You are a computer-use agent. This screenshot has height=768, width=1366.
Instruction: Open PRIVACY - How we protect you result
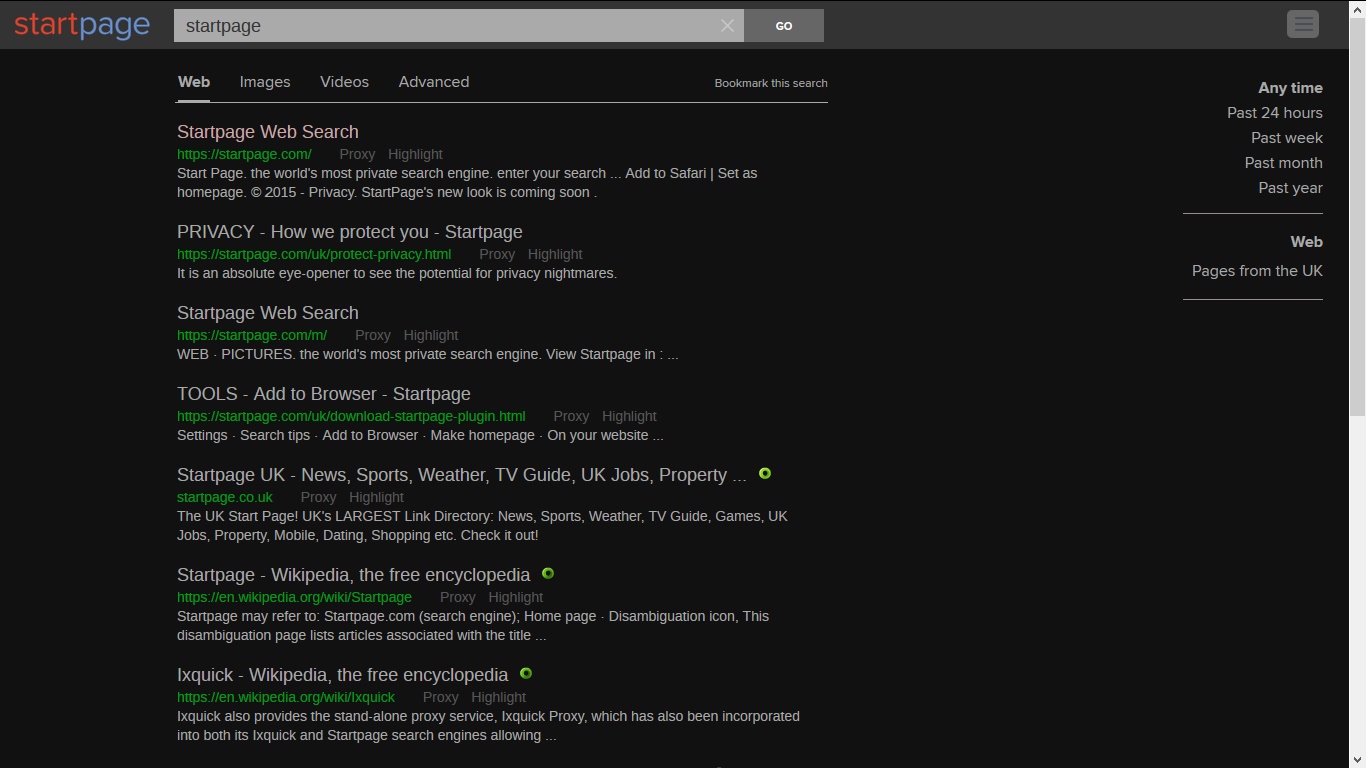click(x=350, y=232)
